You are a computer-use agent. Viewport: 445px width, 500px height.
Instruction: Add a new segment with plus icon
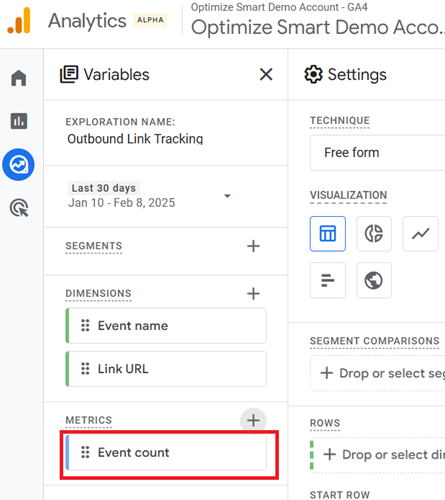pos(253,246)
